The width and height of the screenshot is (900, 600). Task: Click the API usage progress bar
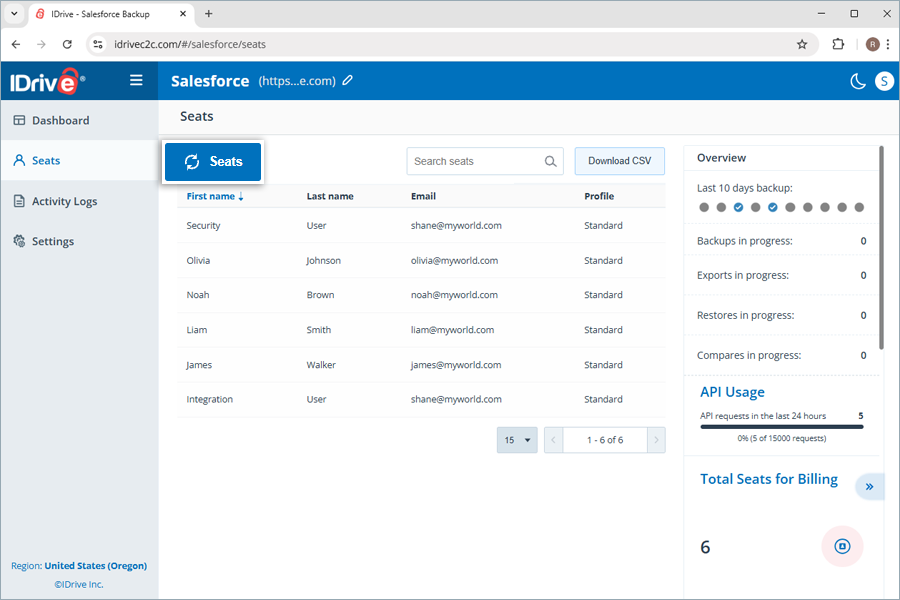click(782, 427)
